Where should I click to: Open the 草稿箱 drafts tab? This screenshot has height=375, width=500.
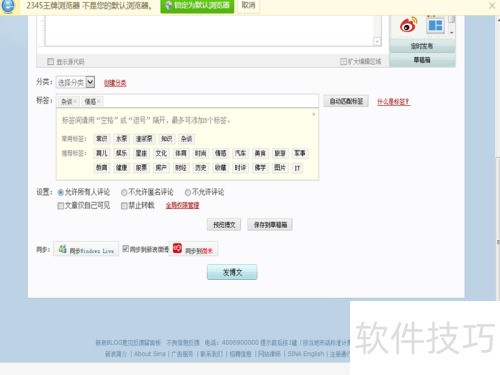(422, 60)
